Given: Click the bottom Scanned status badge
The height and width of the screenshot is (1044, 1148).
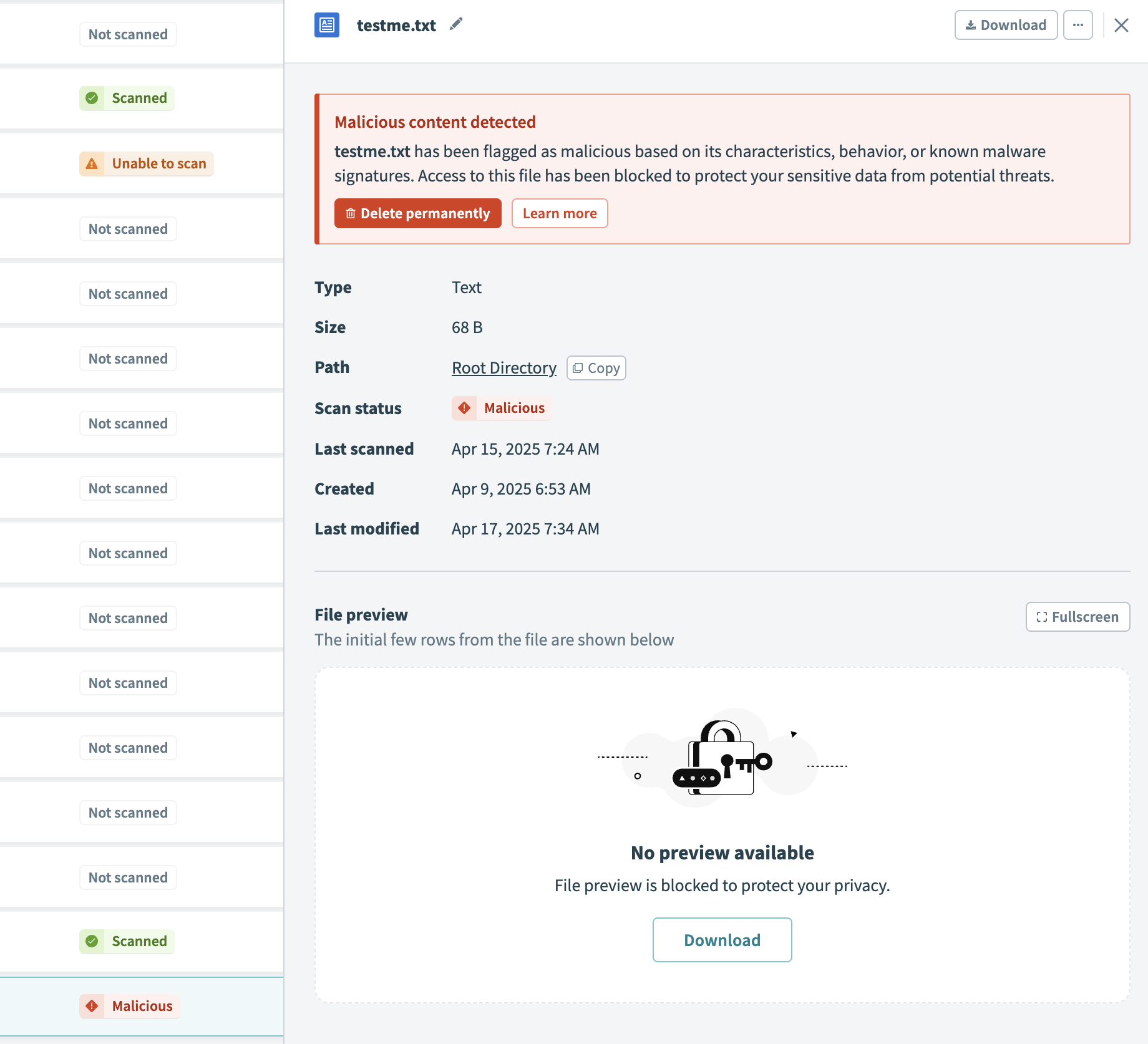Looking at the screenshot, I should (126, 941).
